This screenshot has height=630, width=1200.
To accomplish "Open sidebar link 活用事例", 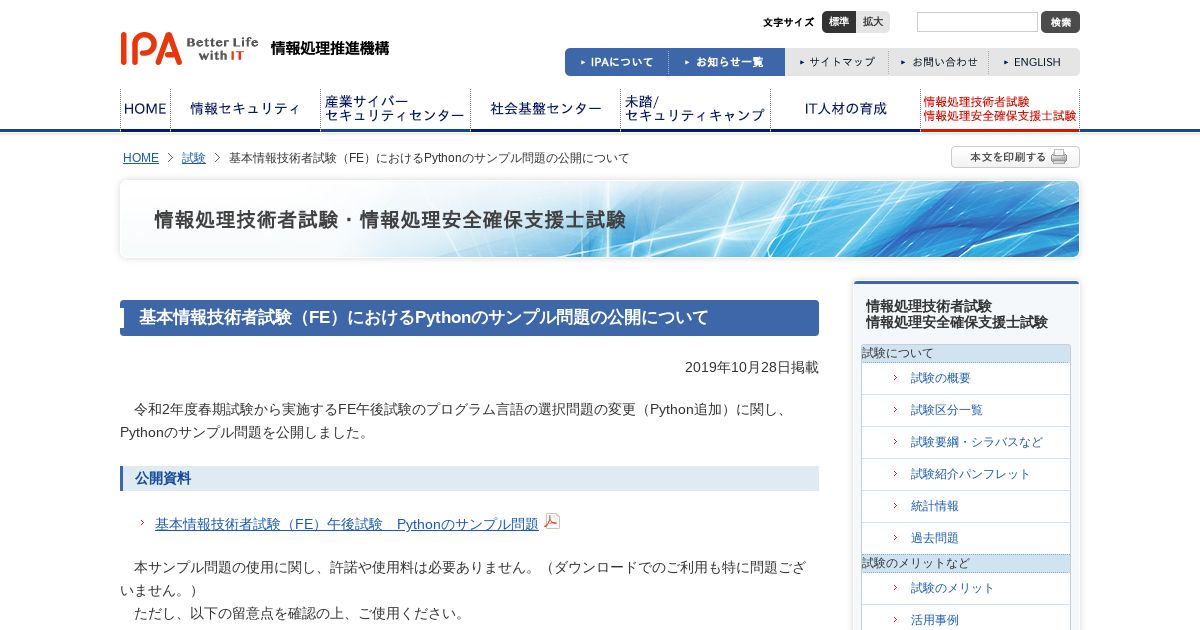I will [935, 620].
